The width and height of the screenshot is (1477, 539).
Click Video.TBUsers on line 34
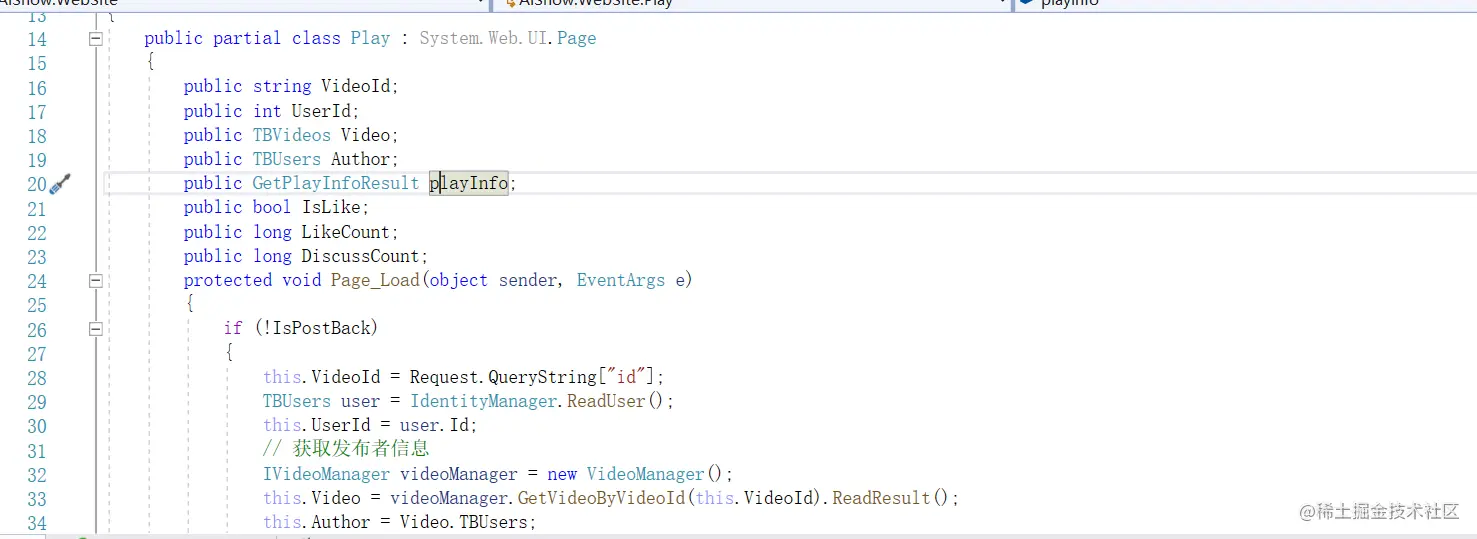point(468,522)
